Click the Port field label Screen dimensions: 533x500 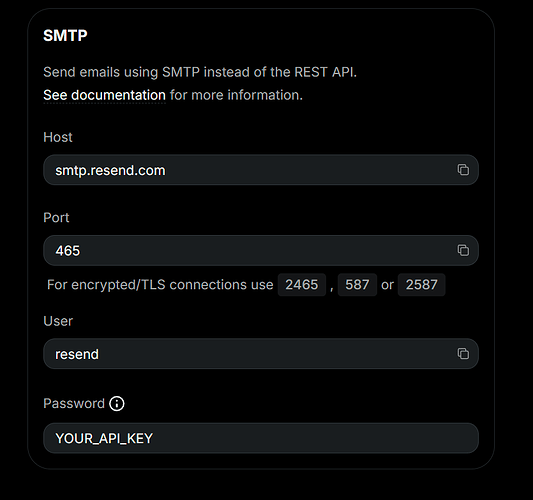(56, 218)
